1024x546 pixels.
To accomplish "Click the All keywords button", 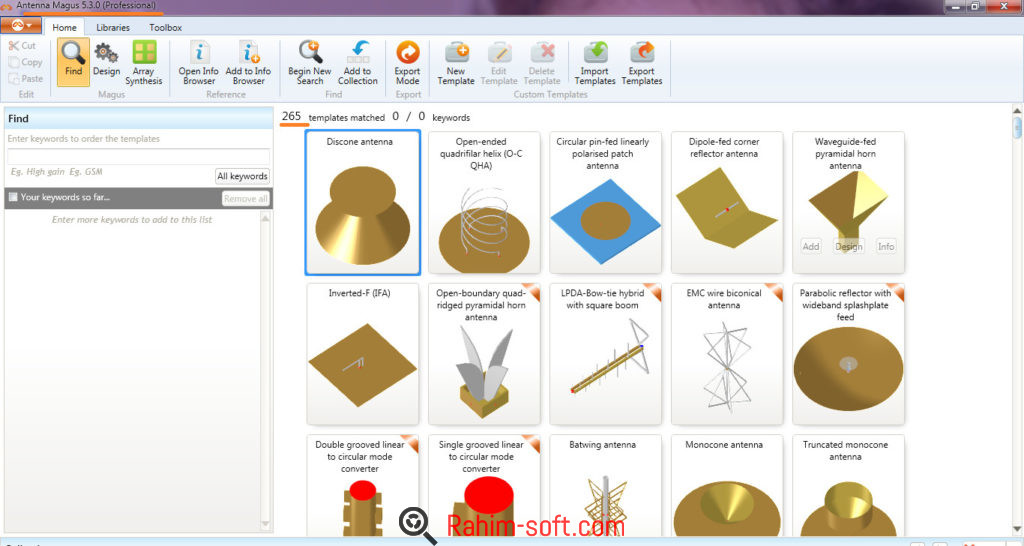I will click(x=242, y=176).
